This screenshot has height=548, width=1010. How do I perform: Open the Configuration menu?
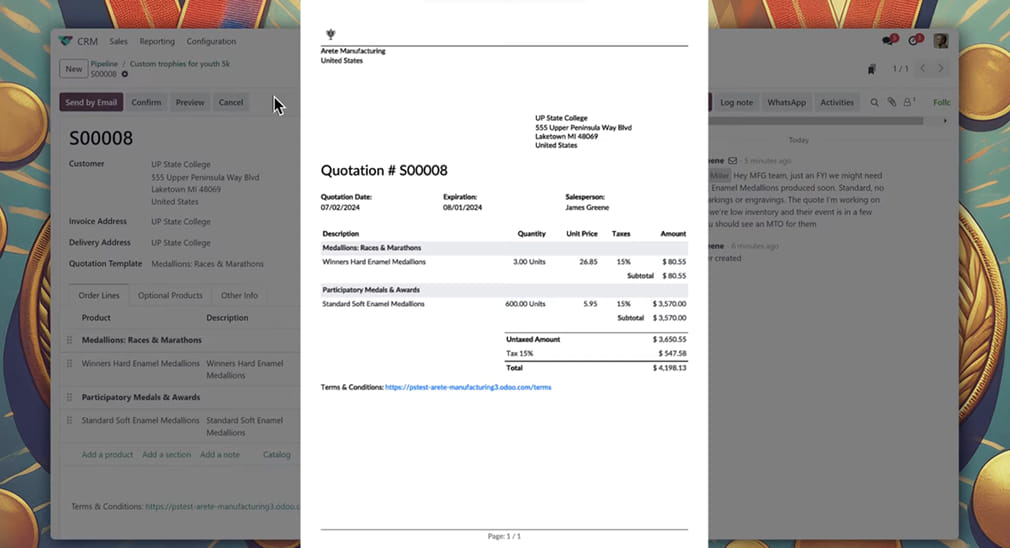pos(211,41)
